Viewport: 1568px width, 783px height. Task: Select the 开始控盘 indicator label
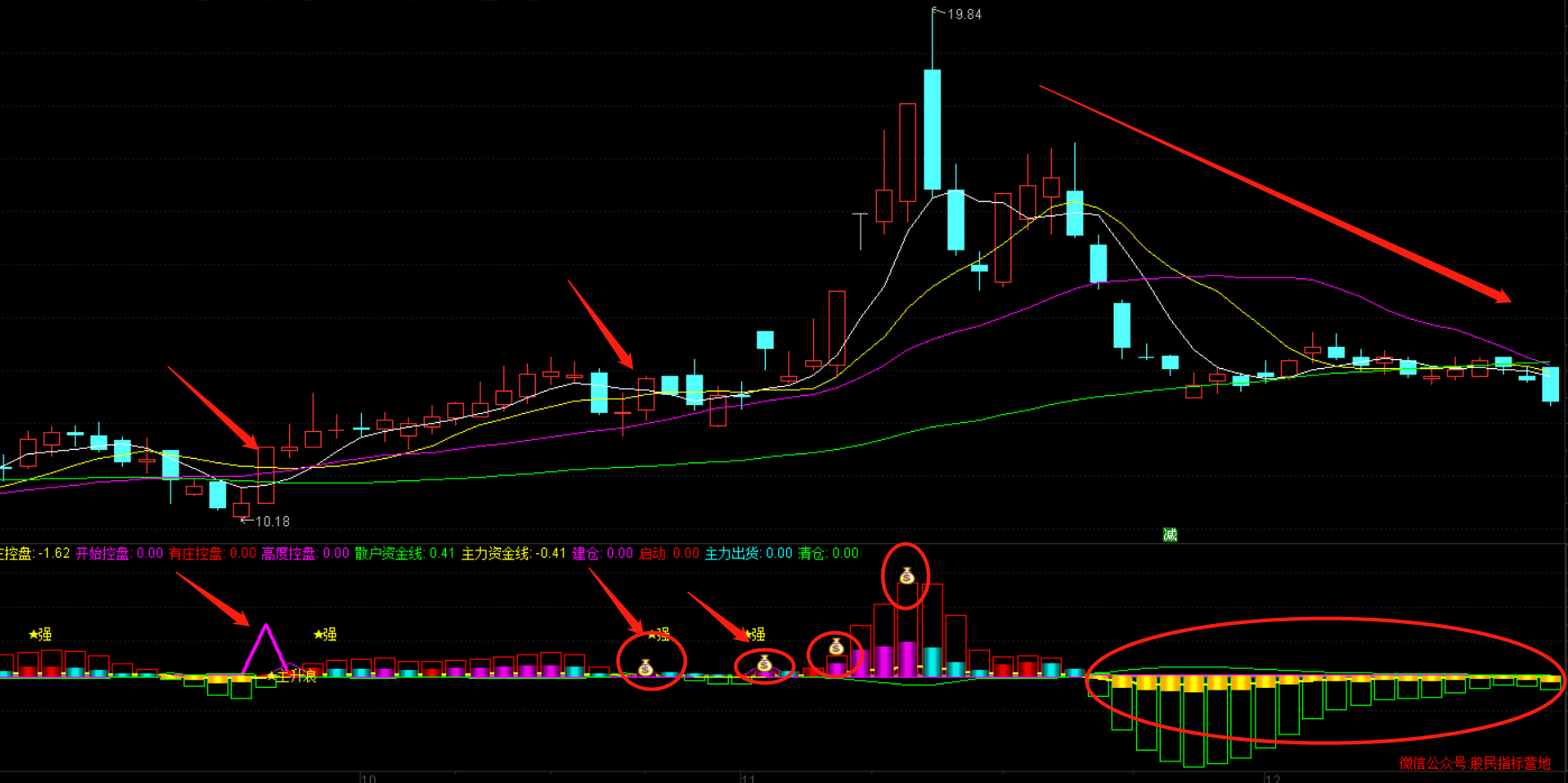(102, 554)
